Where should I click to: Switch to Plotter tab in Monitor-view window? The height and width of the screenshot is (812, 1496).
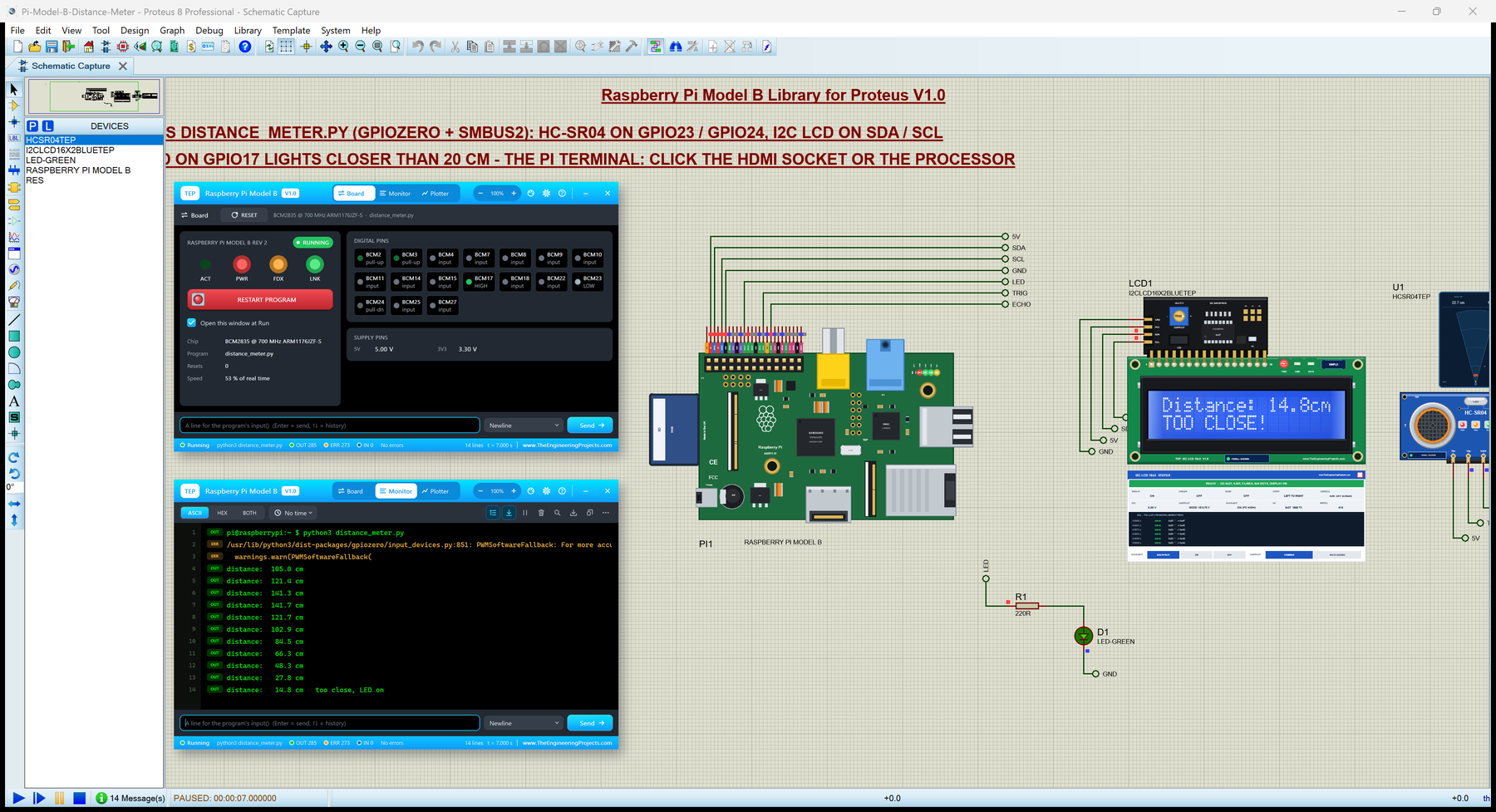pyautogui.click(x=435, y=491)
